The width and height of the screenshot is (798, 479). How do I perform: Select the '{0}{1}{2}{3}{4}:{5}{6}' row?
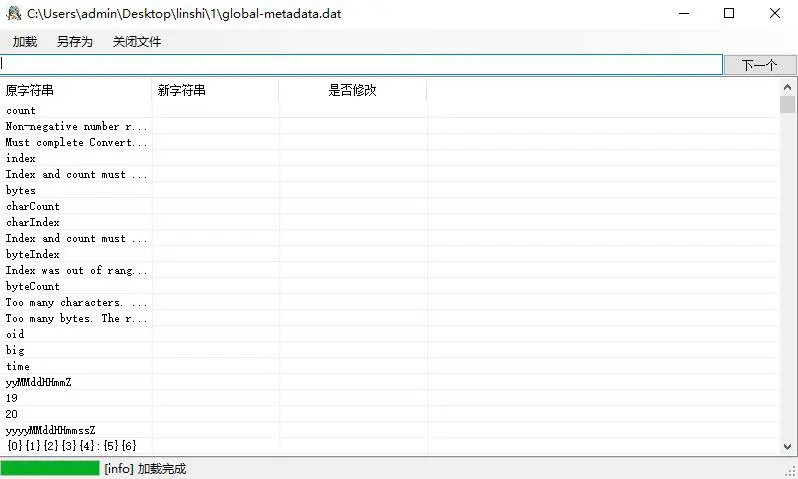point(389,446)
